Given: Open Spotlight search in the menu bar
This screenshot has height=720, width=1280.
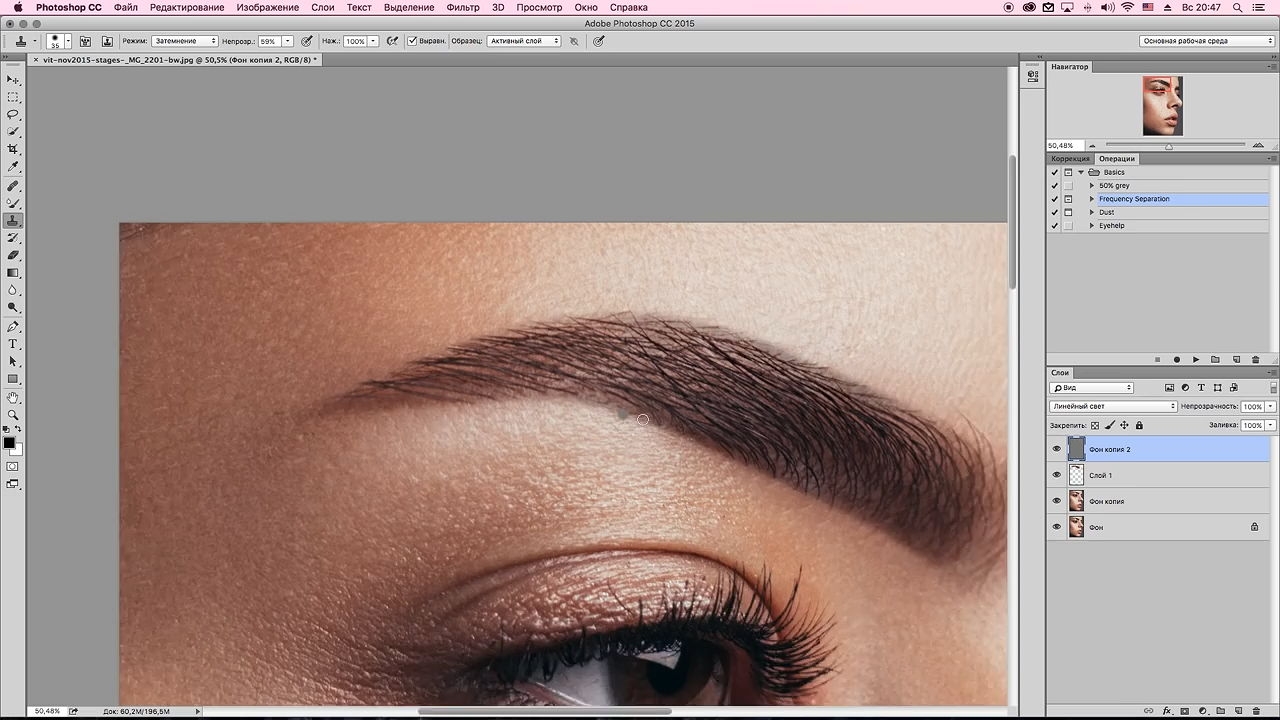Looking at the screenshot, I should tap(1237, 7).
